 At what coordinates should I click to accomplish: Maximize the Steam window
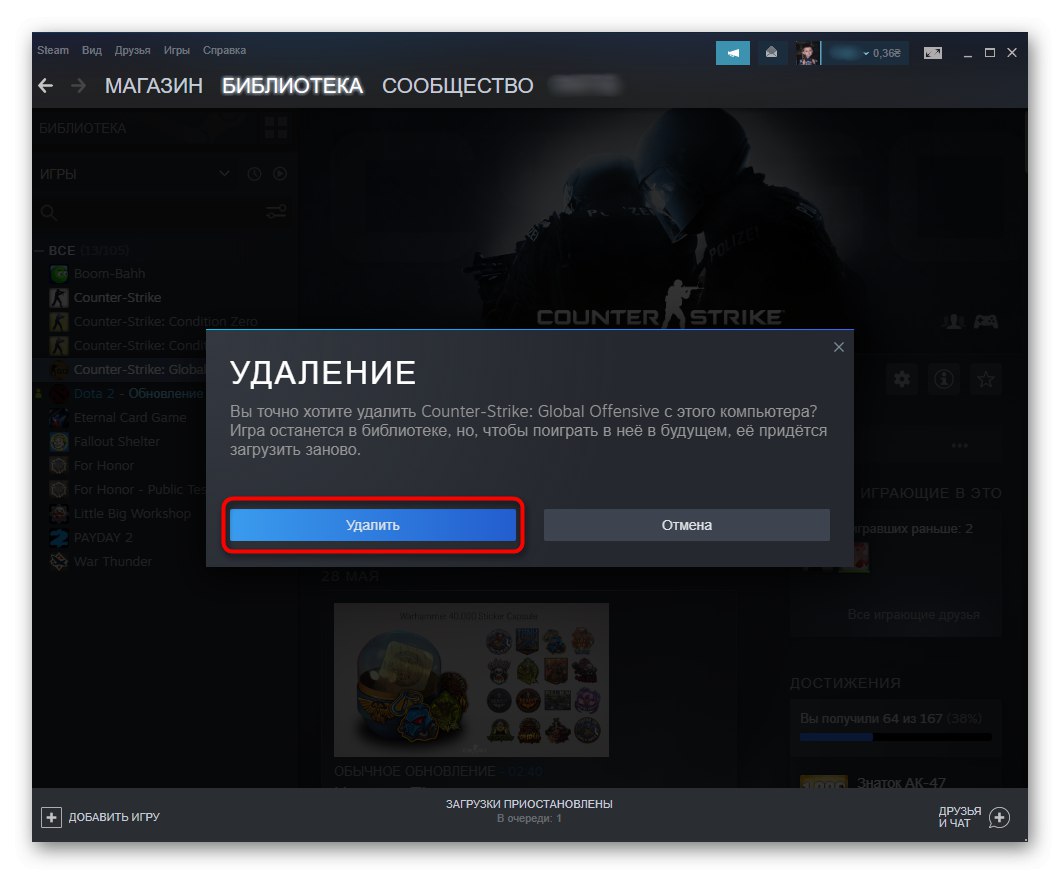coord(990,53)
